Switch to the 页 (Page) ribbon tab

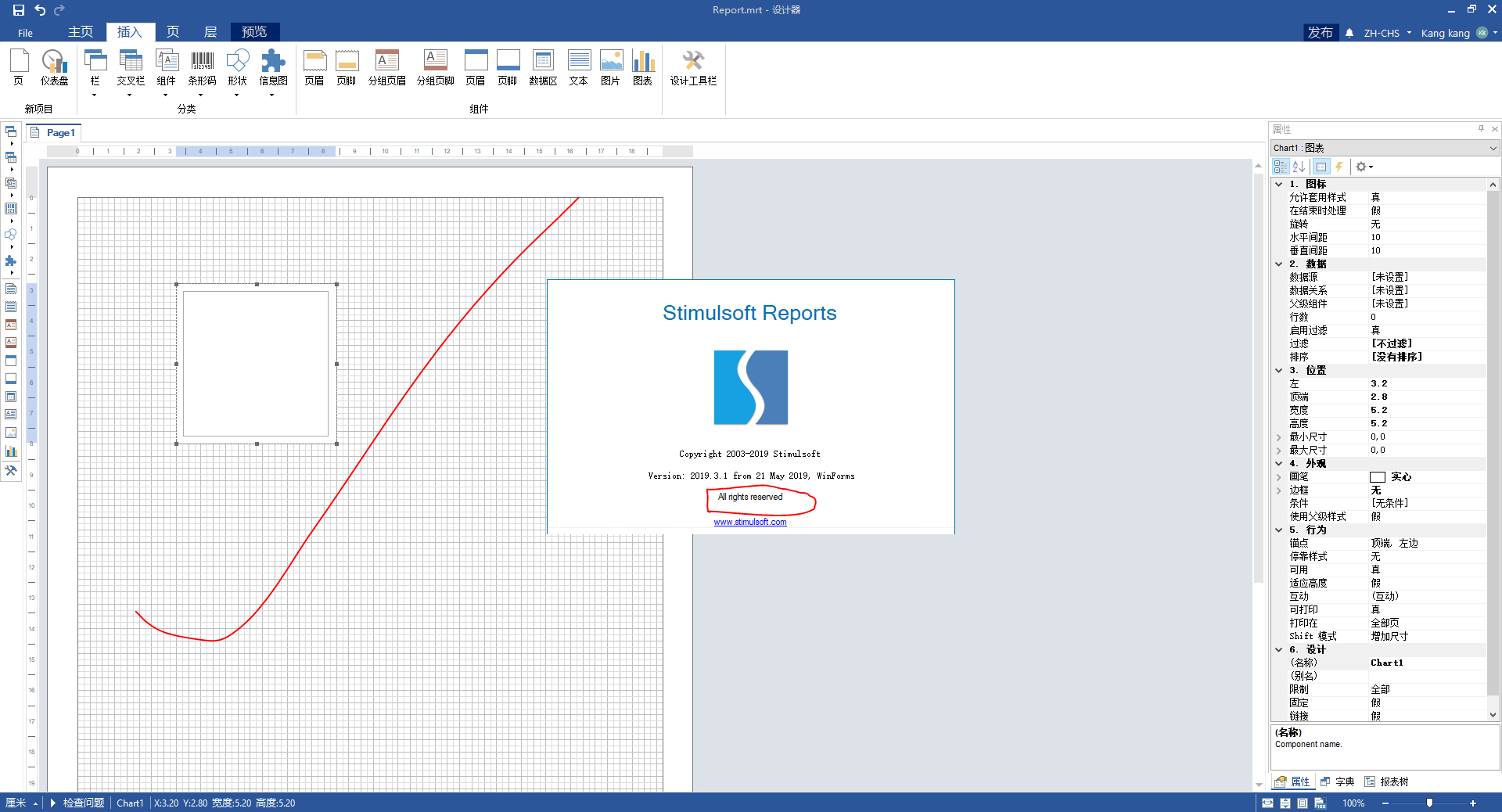click(173, 32)
